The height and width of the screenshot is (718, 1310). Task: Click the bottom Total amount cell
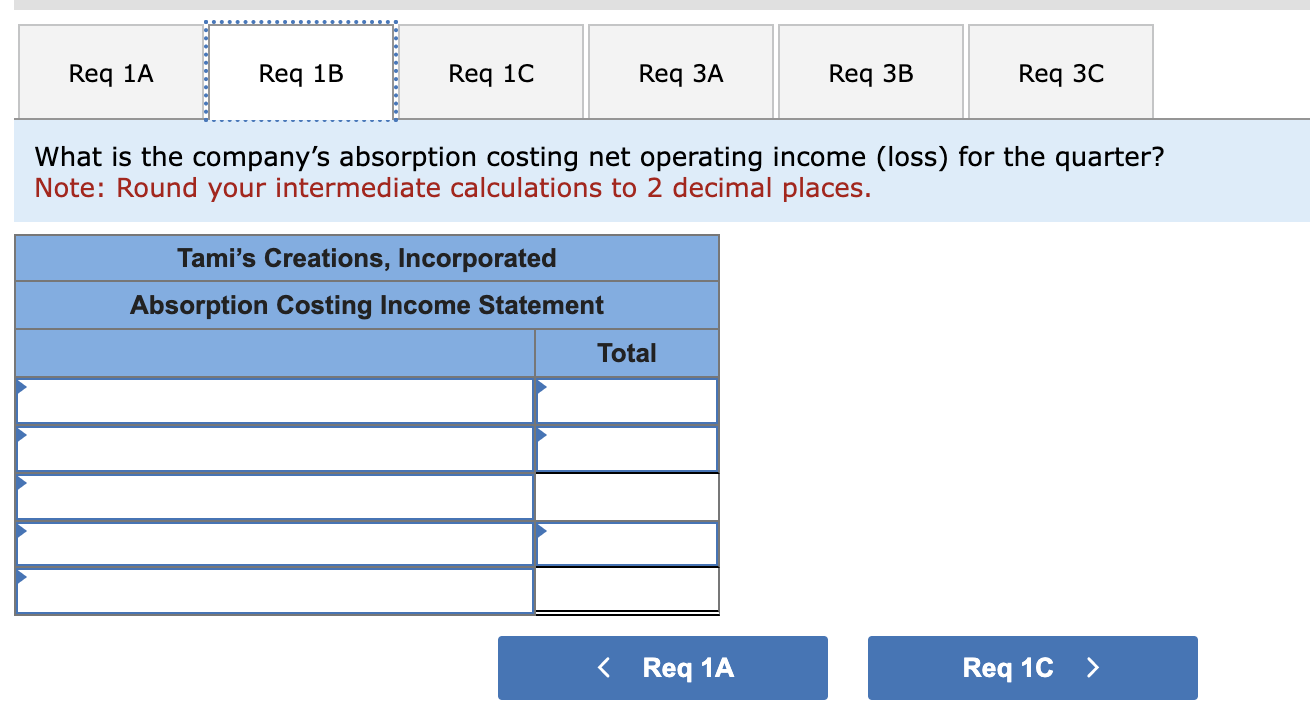[626, 590]
